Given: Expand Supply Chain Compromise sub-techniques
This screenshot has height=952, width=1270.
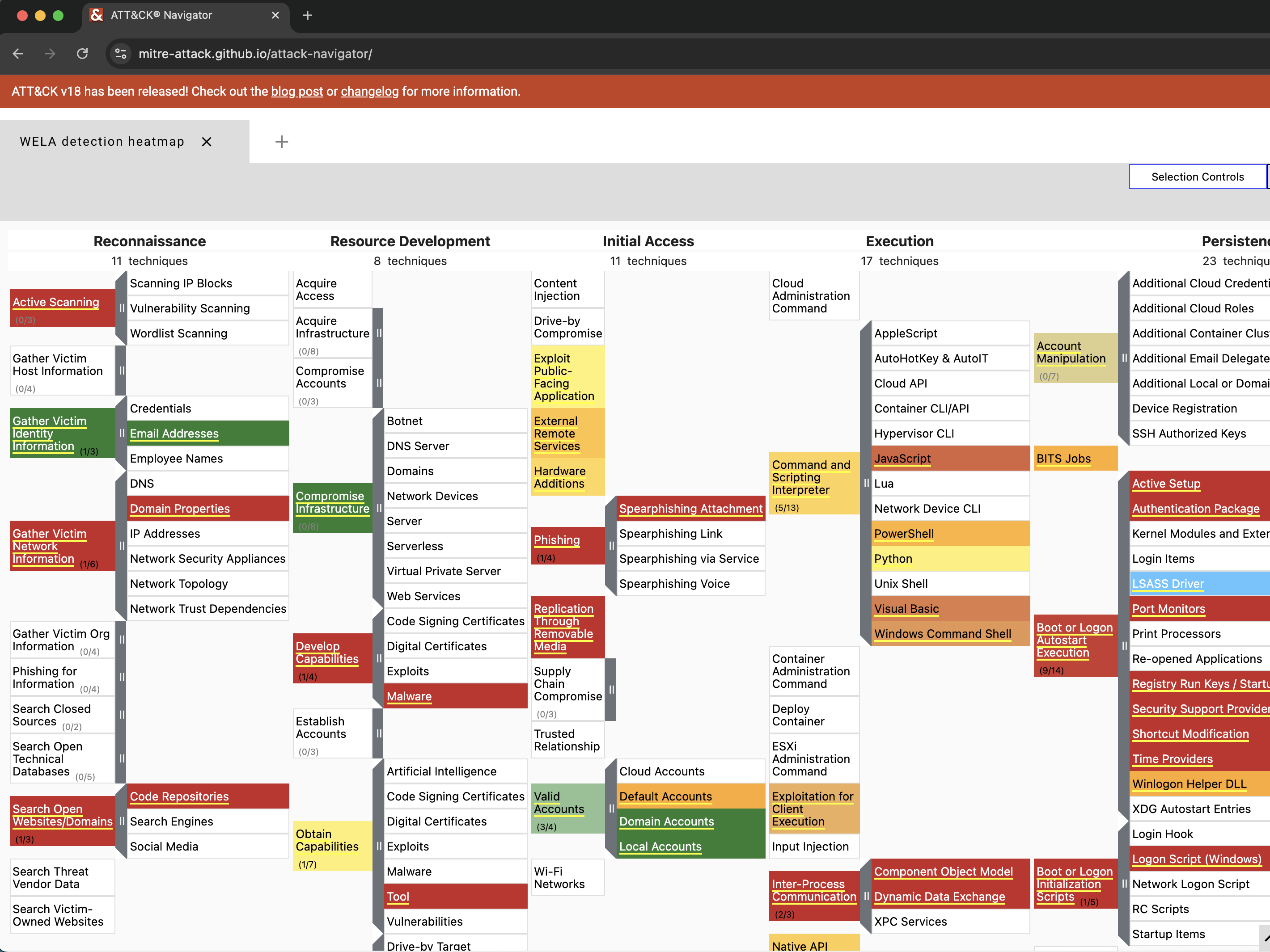Looking at the screenshot, I should coord(611,689).
